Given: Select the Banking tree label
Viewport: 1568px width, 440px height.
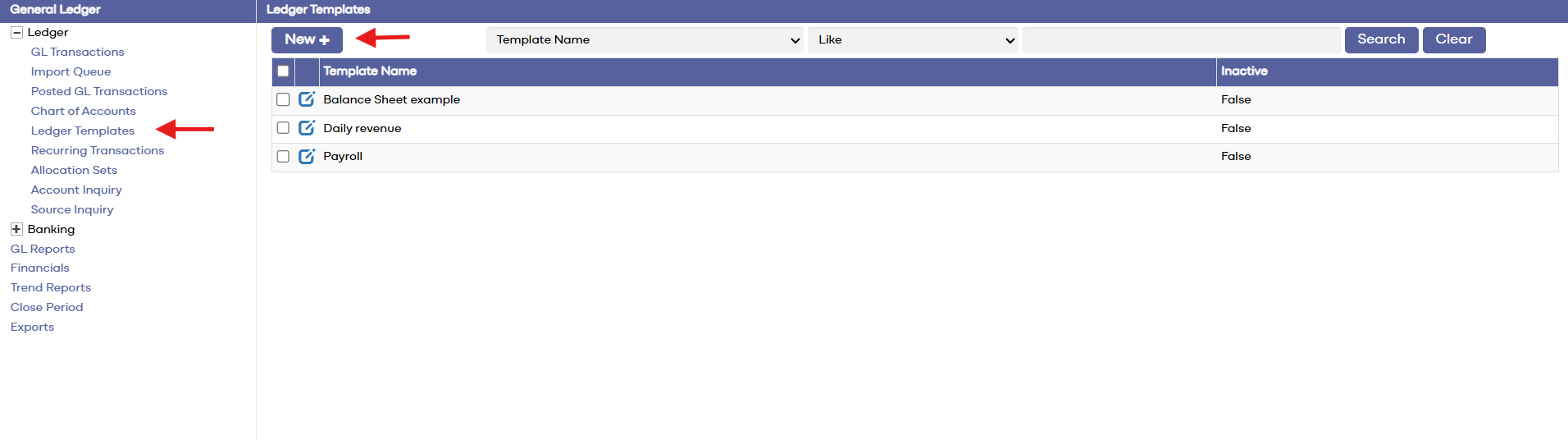Looking at the screenshot, I should coord(51,229).
